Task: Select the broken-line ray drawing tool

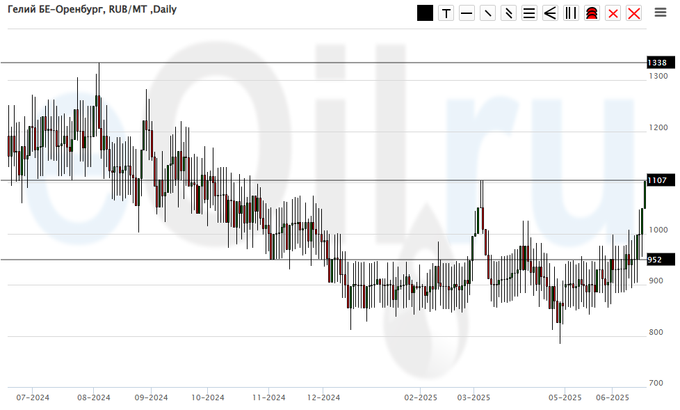Action: pos(508,13)
